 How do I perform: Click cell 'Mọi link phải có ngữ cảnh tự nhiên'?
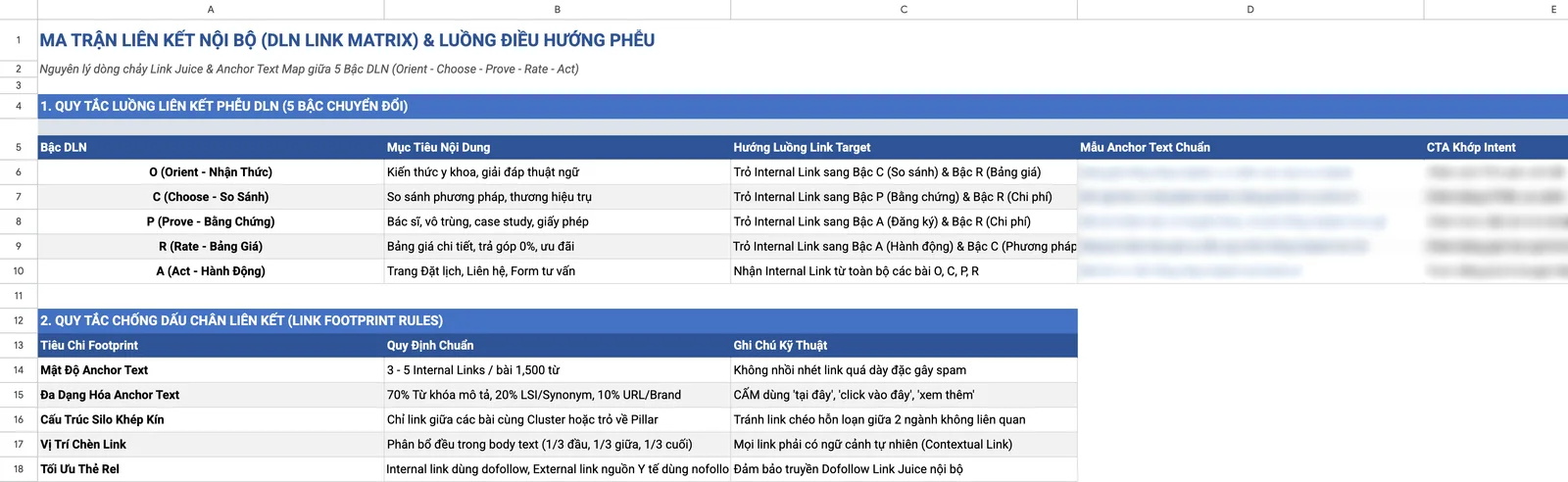(904, 445)
